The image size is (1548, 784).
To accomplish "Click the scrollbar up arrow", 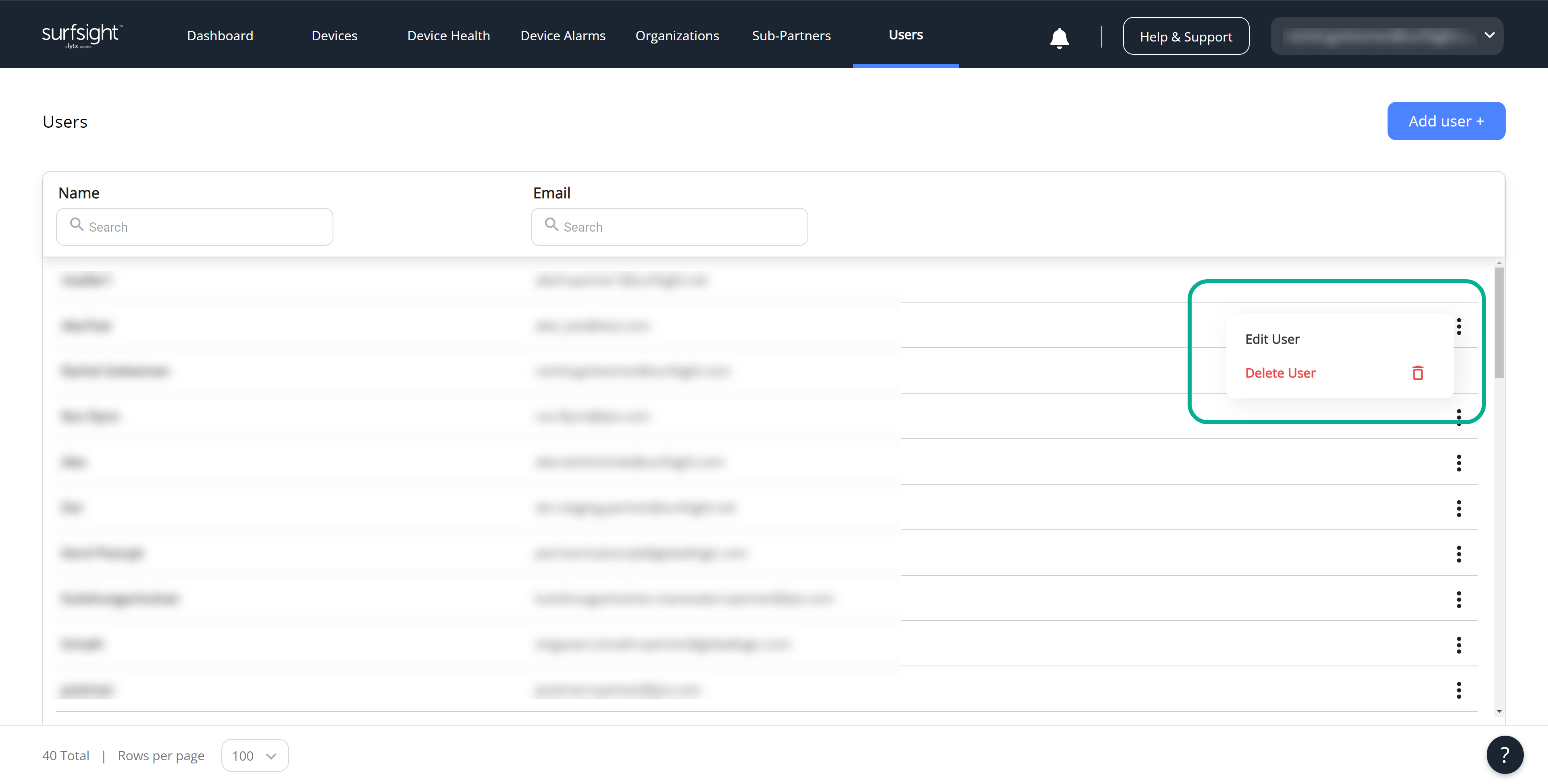I will (1499, 263).
